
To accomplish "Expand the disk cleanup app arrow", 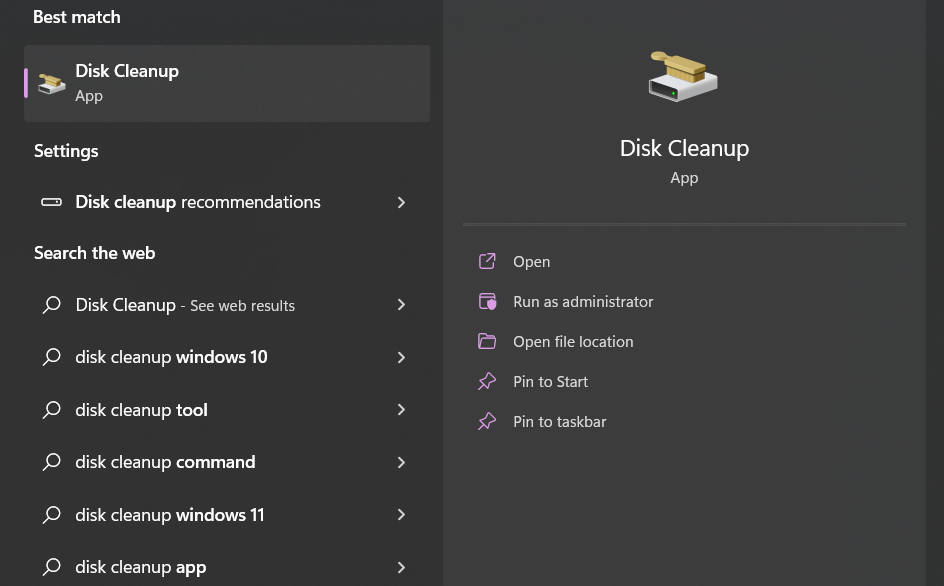I will coord(401,567).
